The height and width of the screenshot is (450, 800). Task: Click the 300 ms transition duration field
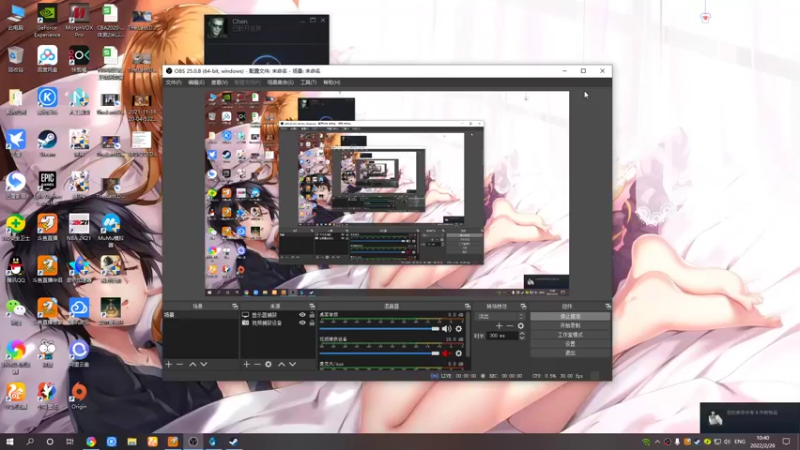(502, 336)
